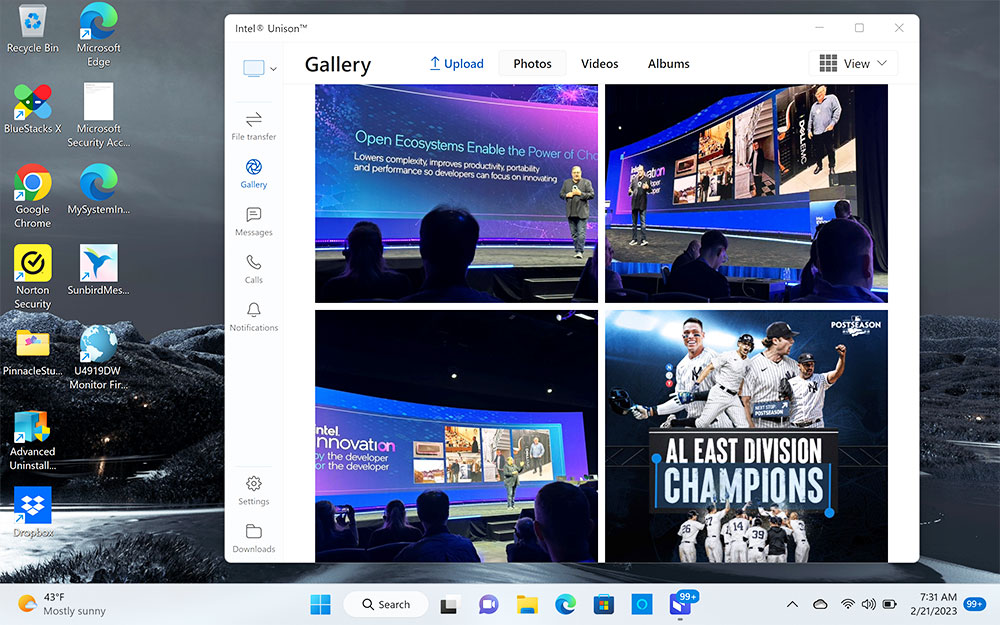Click the taskbar Search box
The width and height of the screenshot is (1000, 625).
coord(386,604)
